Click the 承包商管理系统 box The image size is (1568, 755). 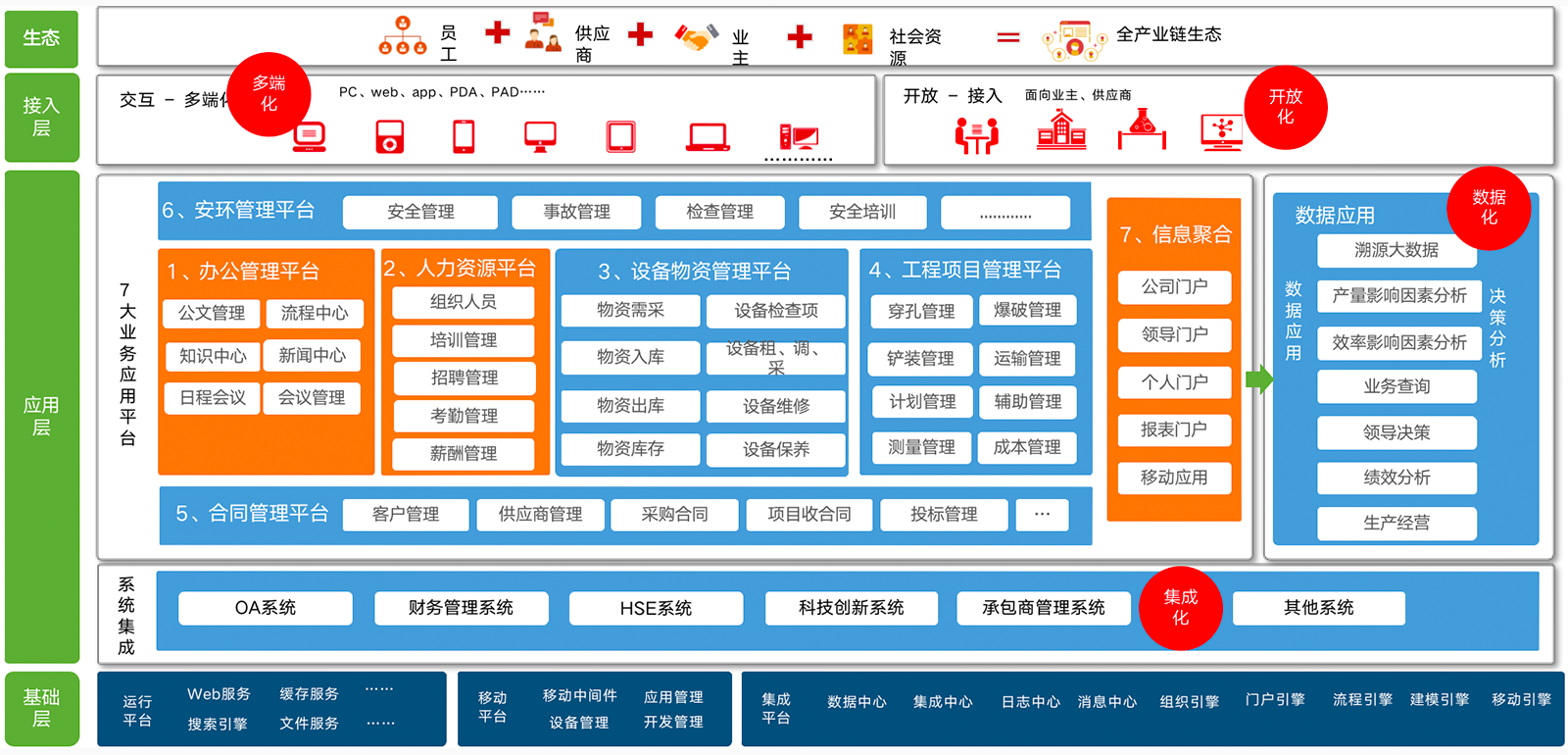pyautogui.click(x=1043, y=608)
